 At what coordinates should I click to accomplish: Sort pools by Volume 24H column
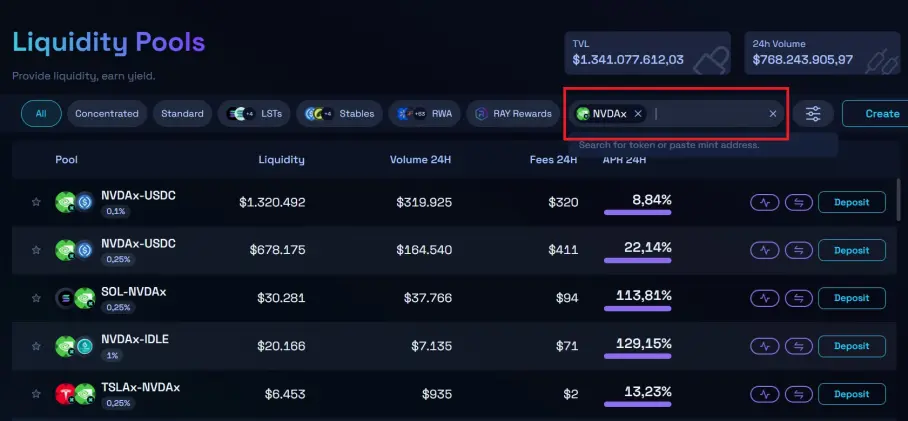[x=420, y=160]
